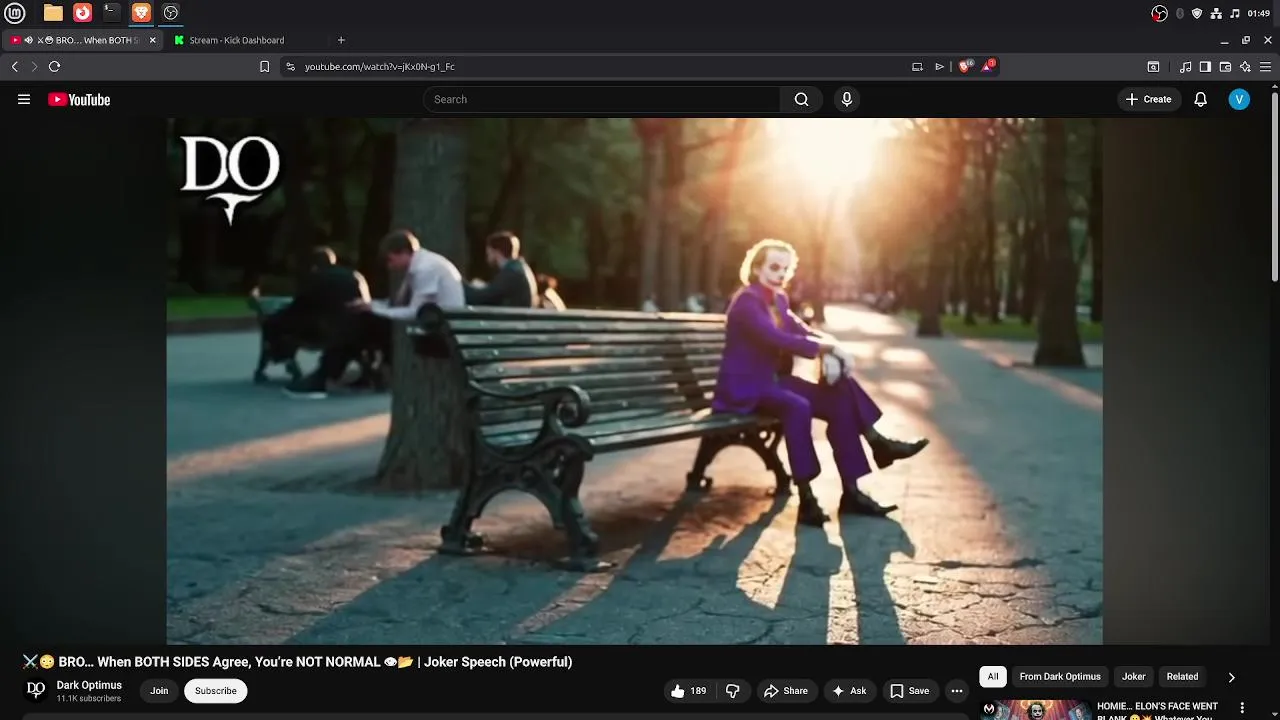Open Brave Leo AI sparkle icon

point(1245,67)
